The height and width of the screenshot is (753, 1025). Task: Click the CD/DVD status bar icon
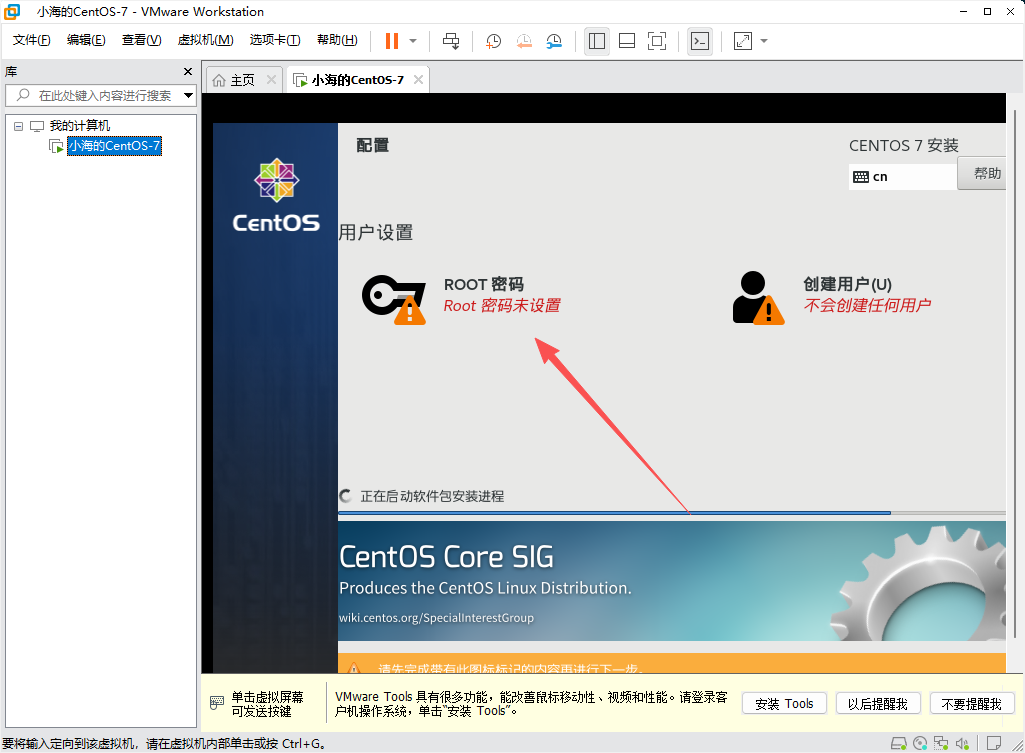[920, 743]
